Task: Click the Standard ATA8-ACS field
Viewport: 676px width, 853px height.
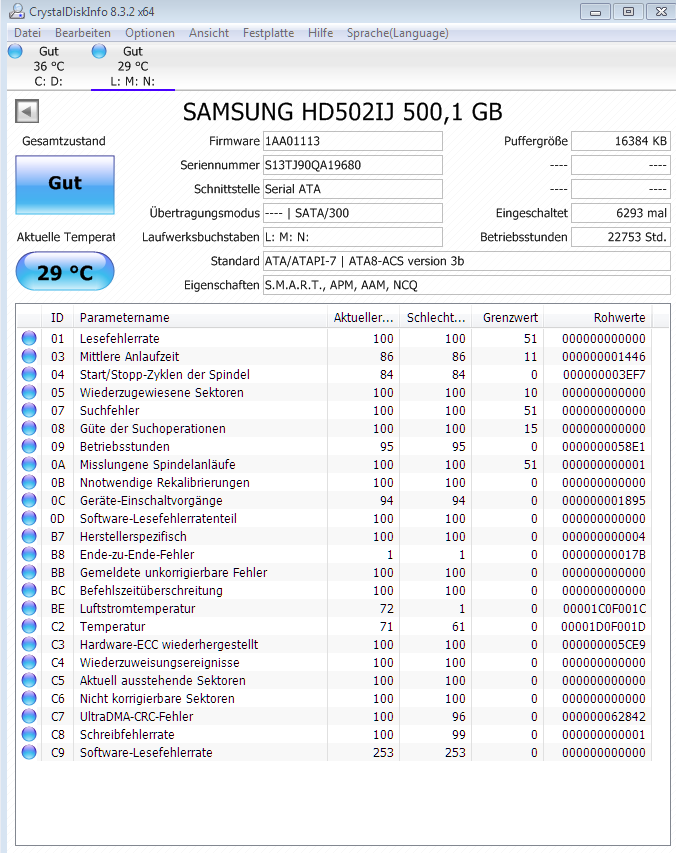Action: pos(467,261)
